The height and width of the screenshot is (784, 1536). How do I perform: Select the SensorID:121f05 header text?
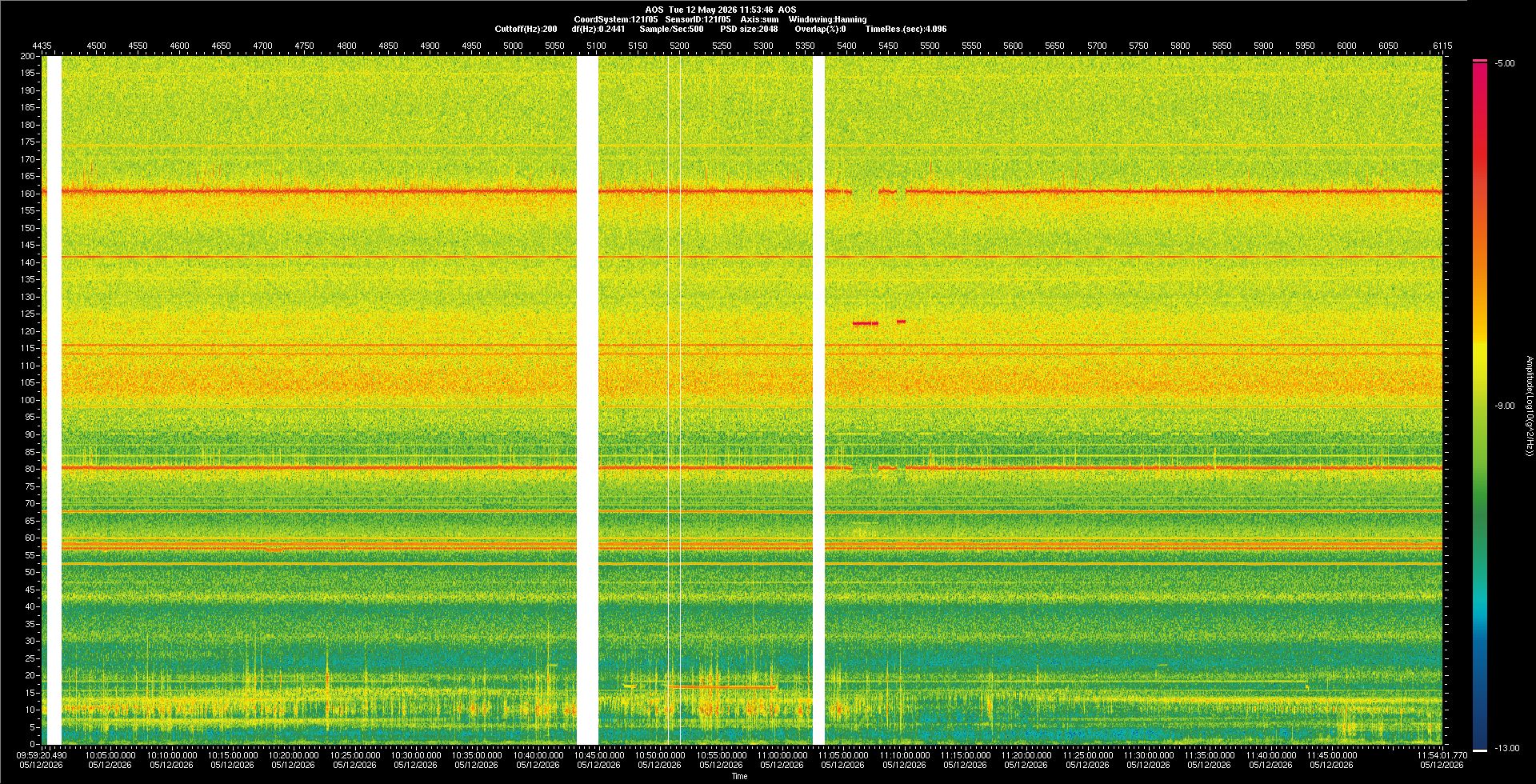click(698, 19)
